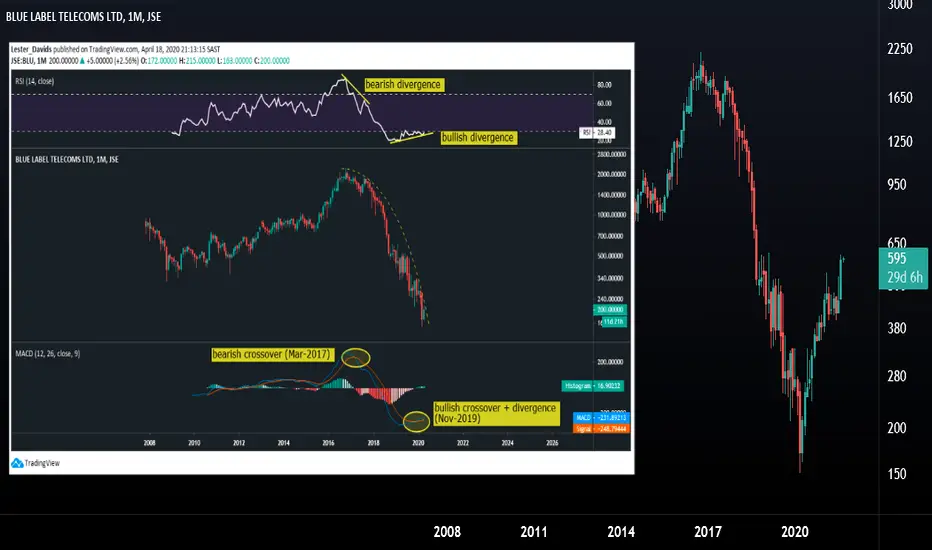This screenshot has width=932, height=550.
Task: Click the 200 price axis label
Action: (x=896, y=428)
